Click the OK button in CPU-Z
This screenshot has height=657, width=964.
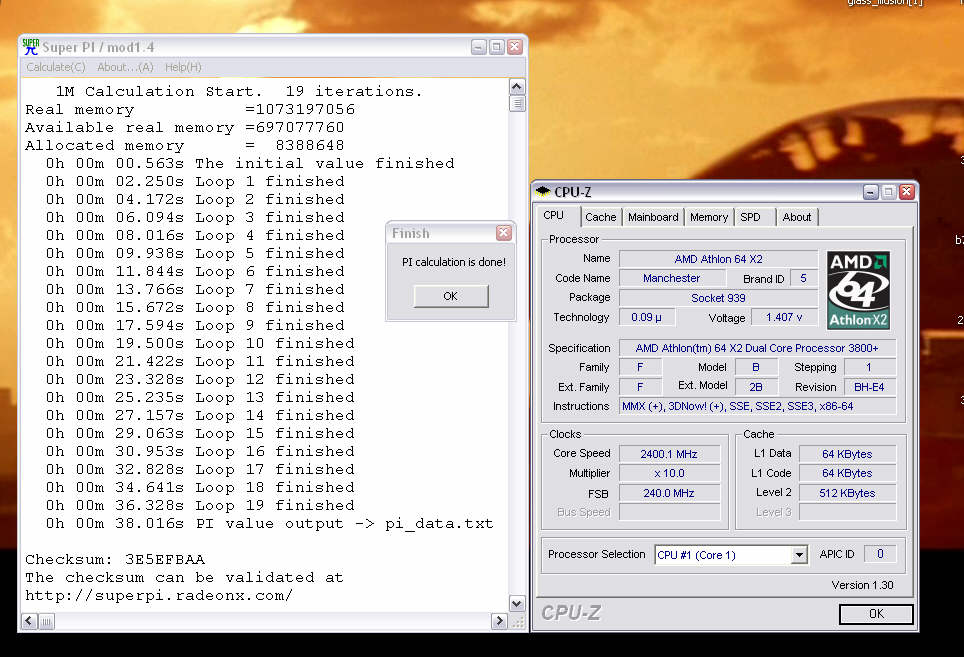tap(876, 613)
